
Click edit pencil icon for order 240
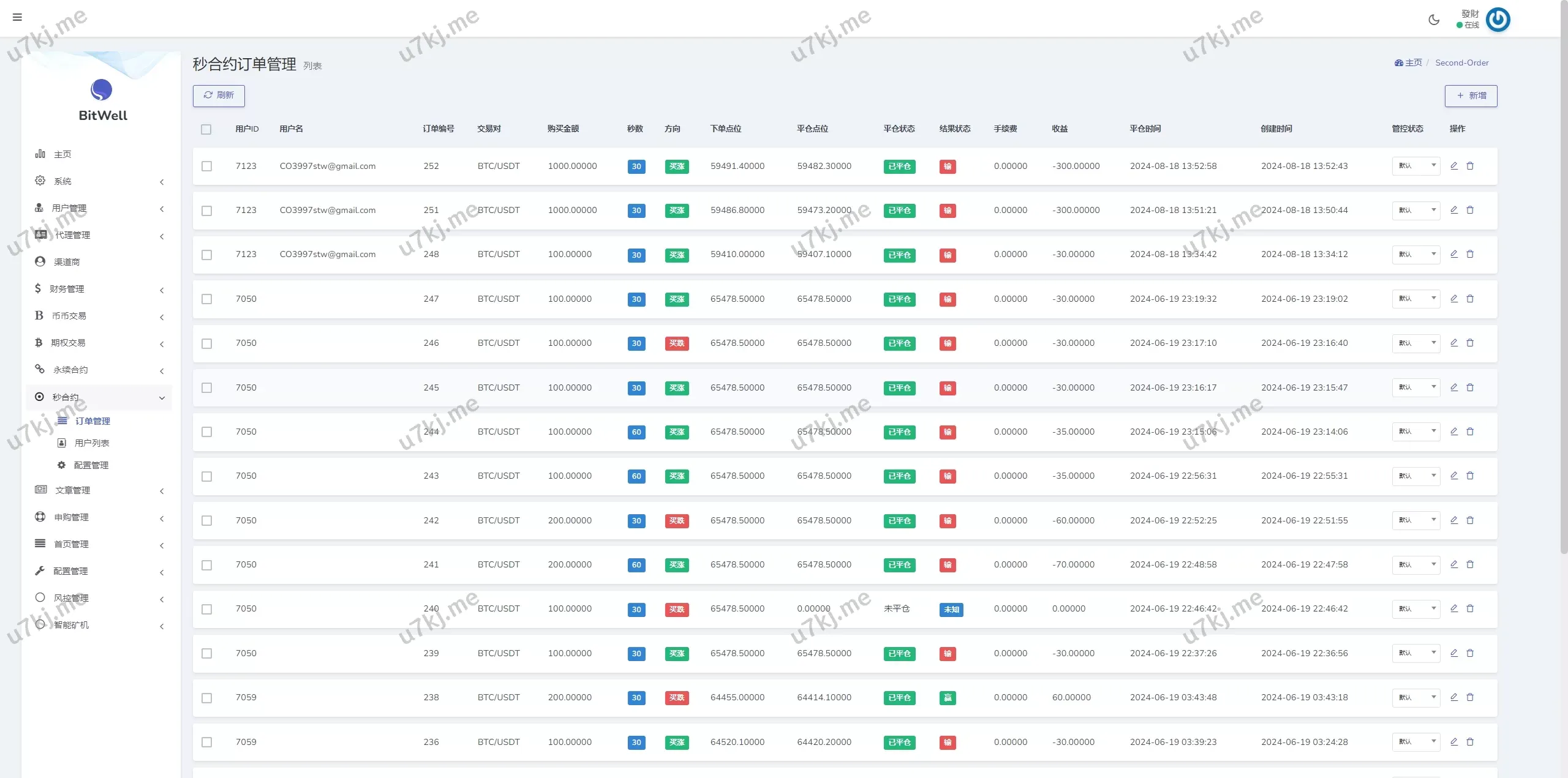coord(1453,608)
